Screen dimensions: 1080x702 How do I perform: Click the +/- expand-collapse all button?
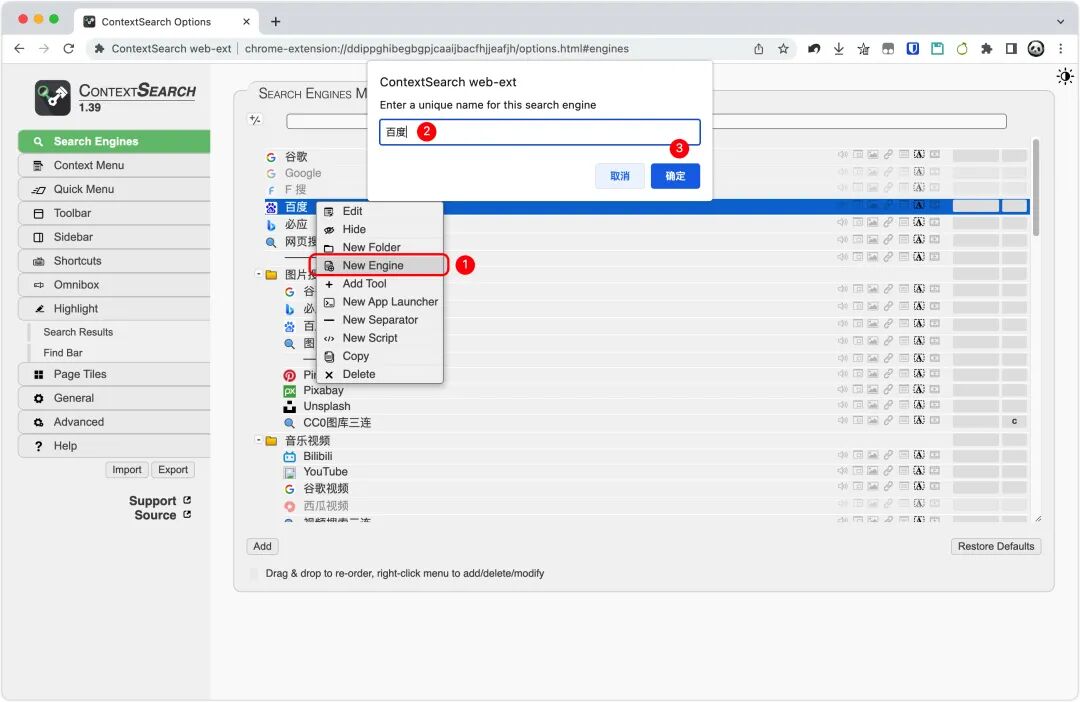point(255,120)
